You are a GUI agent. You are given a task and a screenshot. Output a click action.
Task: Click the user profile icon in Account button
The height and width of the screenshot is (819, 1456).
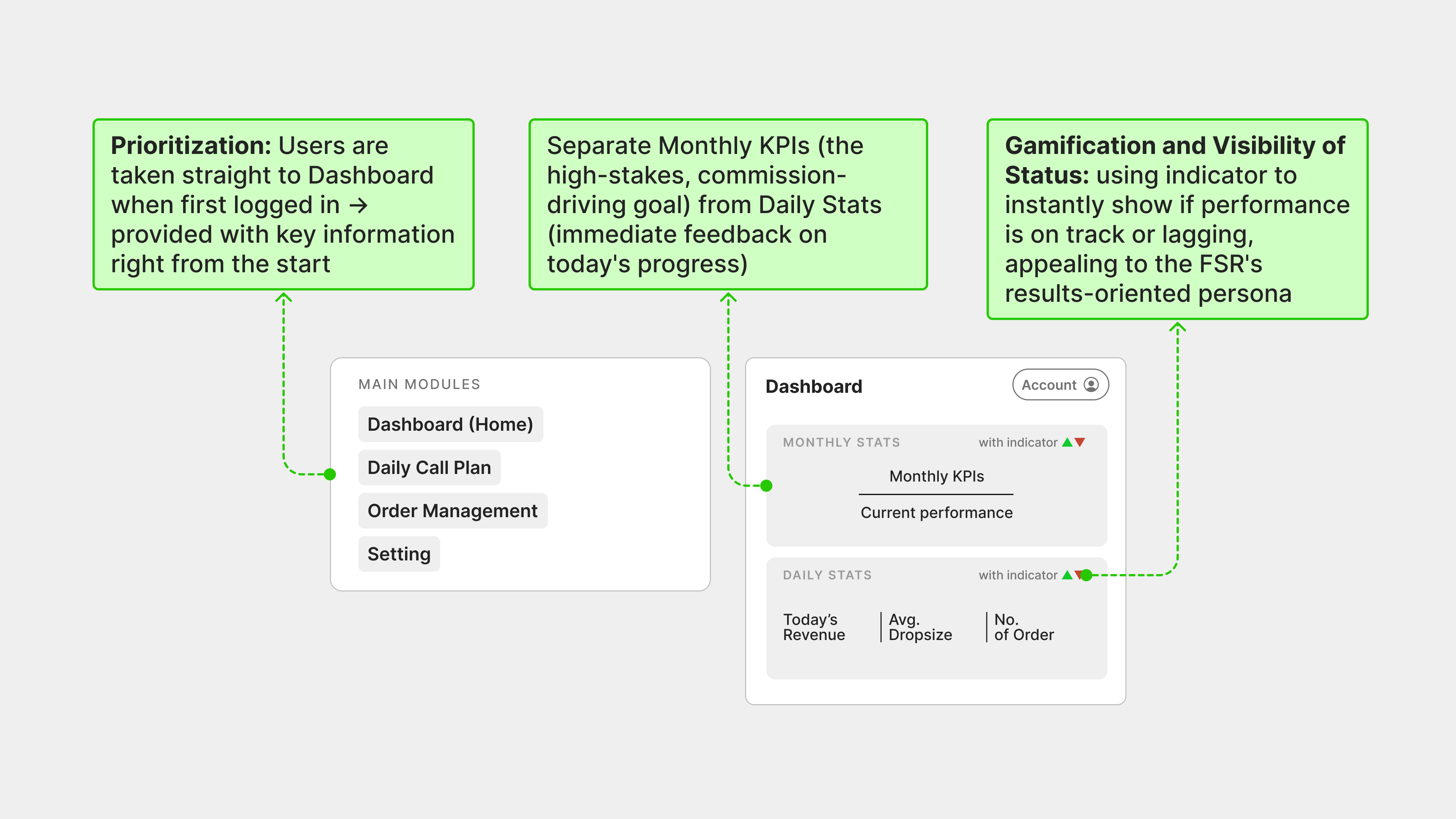pyautogui.click(x=1091, y=385)
